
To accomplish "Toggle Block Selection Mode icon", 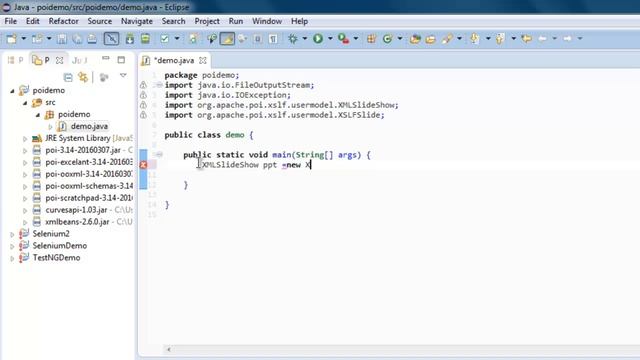I will 258,39.
